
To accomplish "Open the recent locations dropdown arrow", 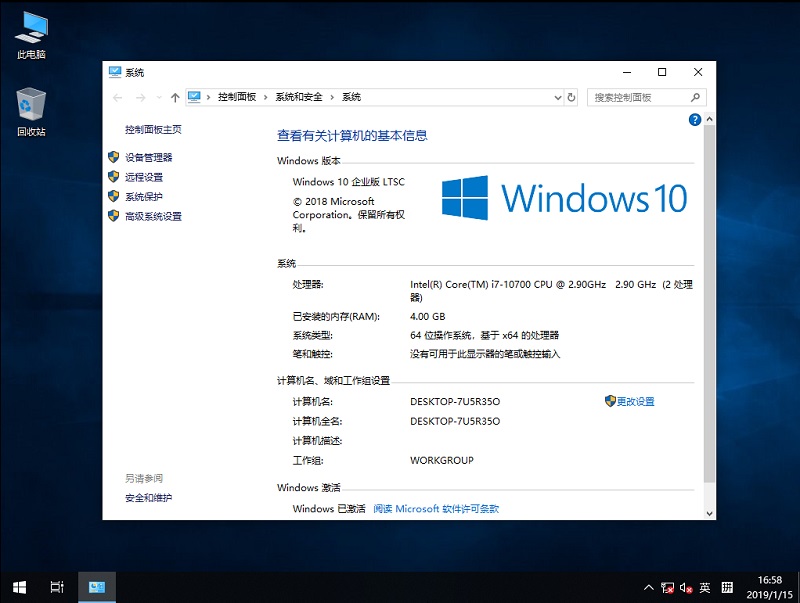I will [158, 97].
